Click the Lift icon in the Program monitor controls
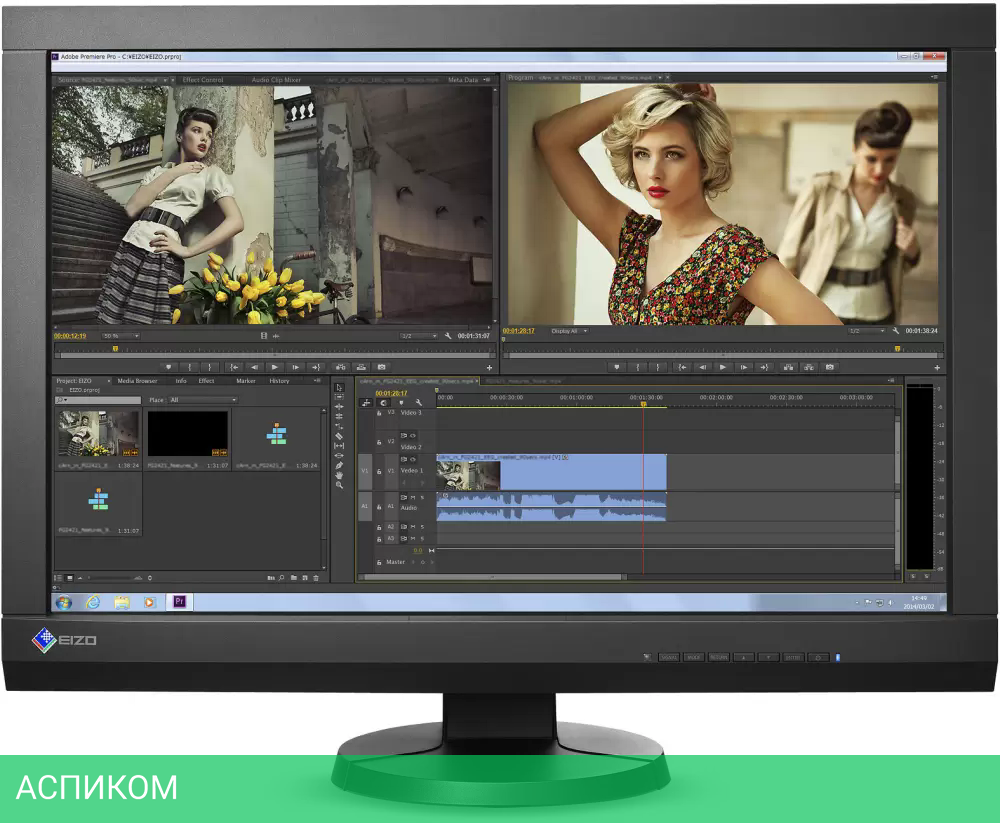 [x=789, y=365]
